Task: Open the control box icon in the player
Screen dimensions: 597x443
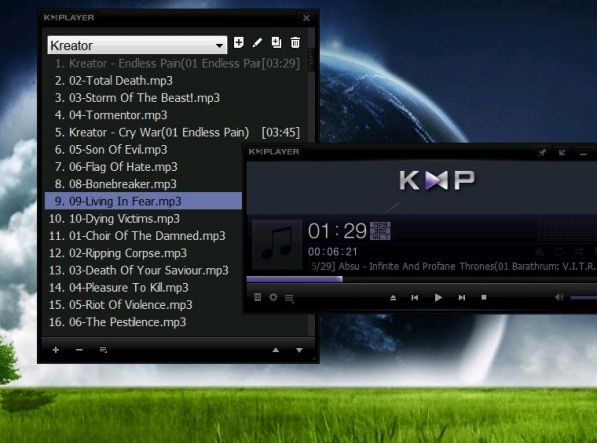Action: tap(258, 297)
